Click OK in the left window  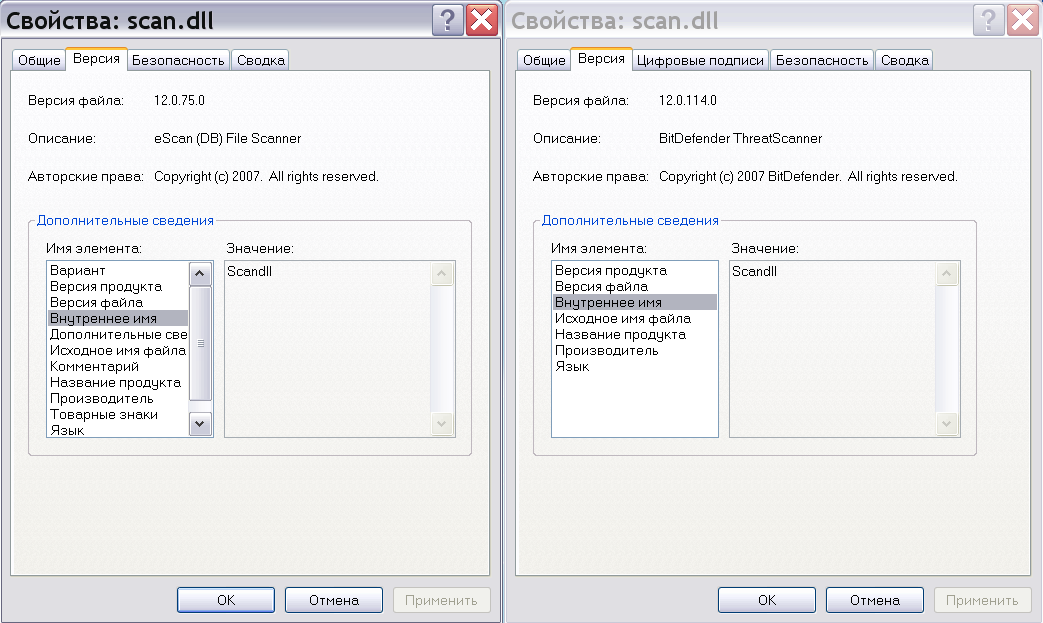(226, 600)
